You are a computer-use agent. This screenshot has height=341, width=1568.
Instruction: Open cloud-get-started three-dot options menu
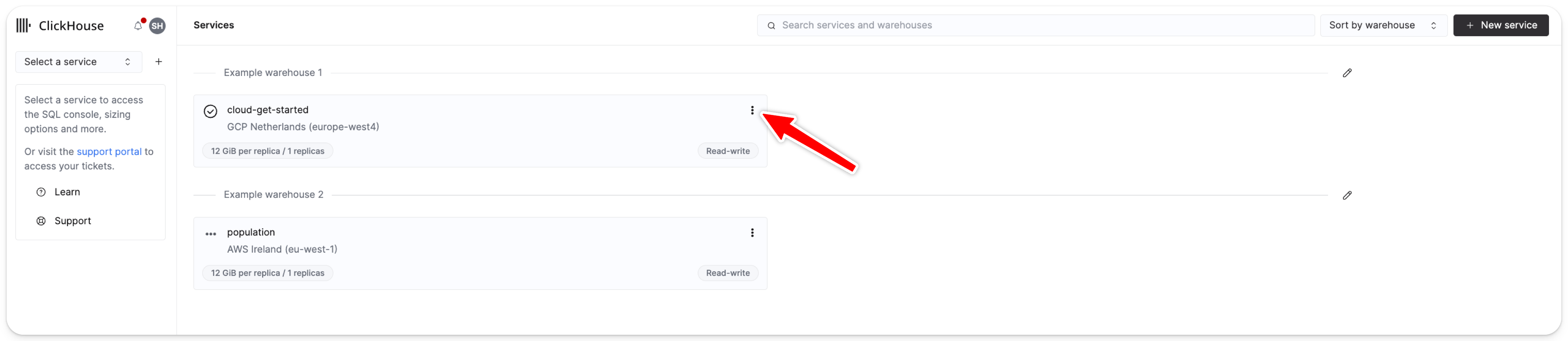[x=752, y=110]
